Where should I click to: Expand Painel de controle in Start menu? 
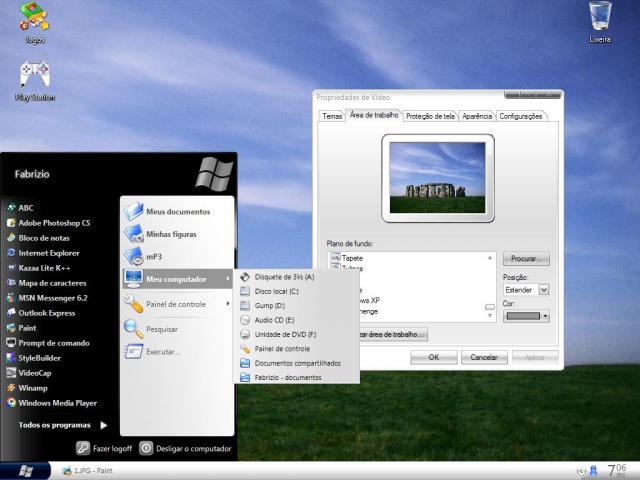pyautogui.click(x=177, y=304)
